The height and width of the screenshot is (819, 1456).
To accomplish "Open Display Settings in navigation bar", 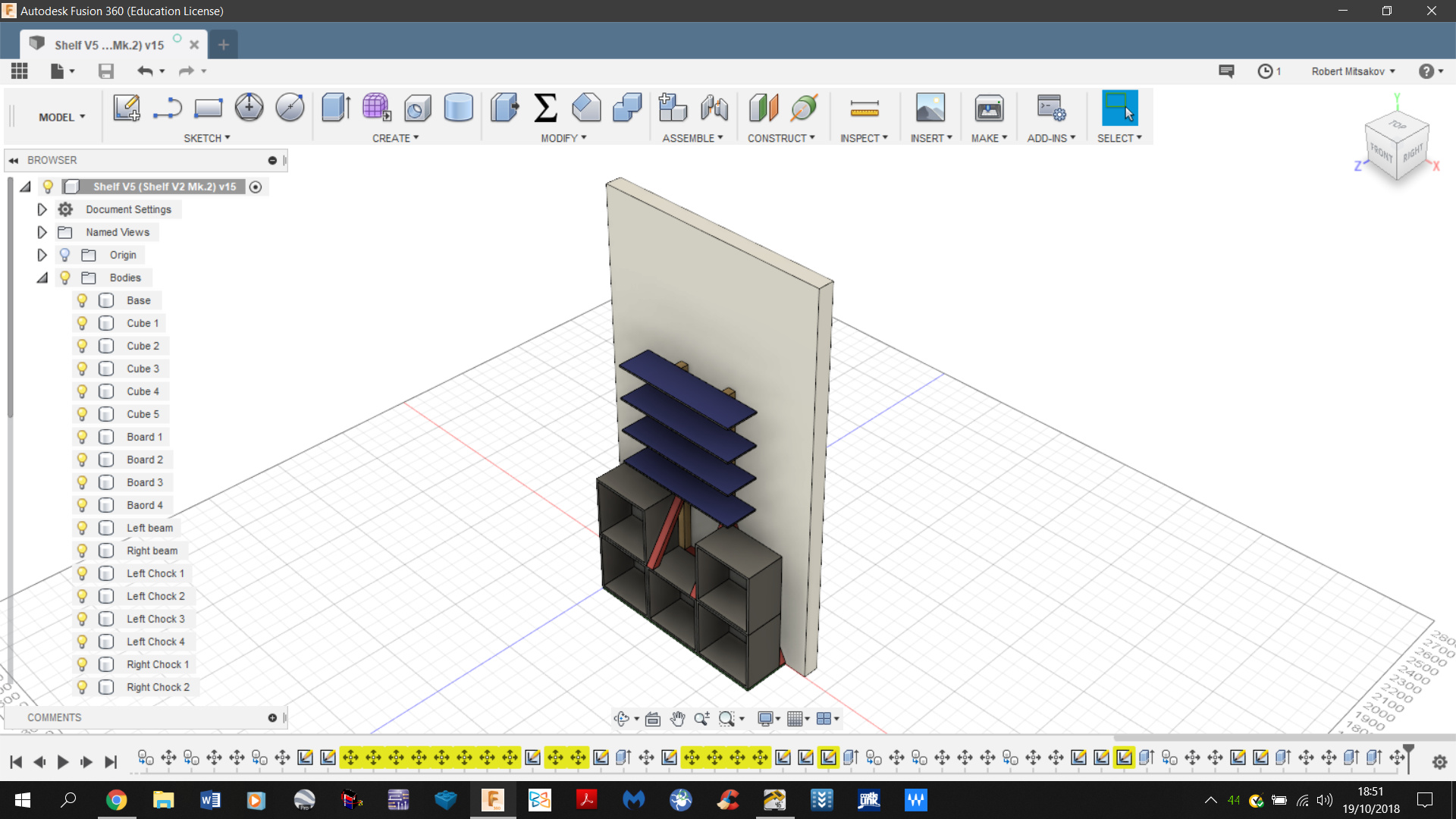I will [x=765, y=719].
